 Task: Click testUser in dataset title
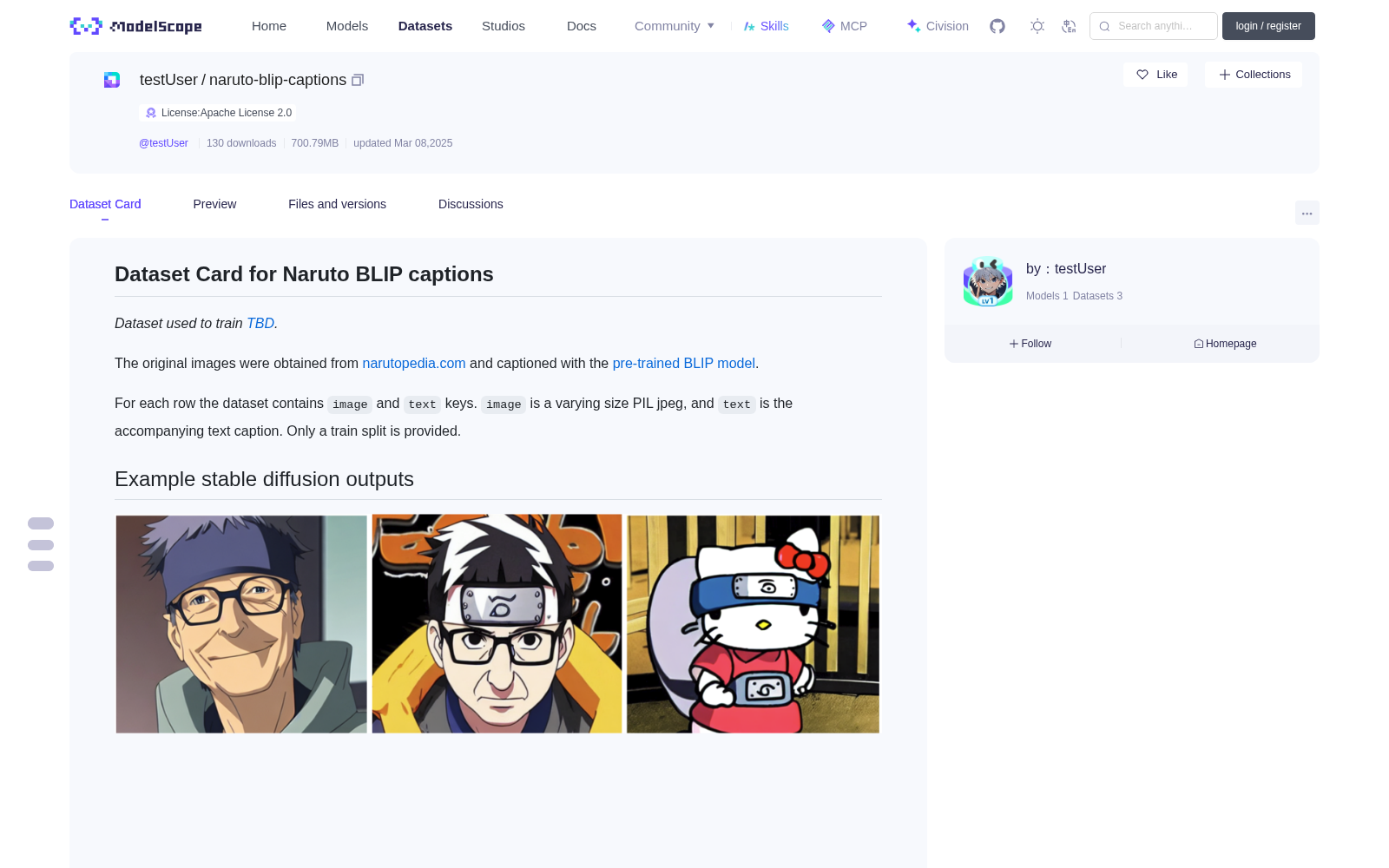click(x=168, y=80)
